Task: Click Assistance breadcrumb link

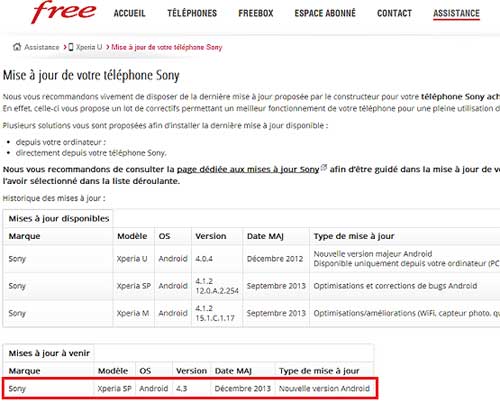Action: pos(41,47)
